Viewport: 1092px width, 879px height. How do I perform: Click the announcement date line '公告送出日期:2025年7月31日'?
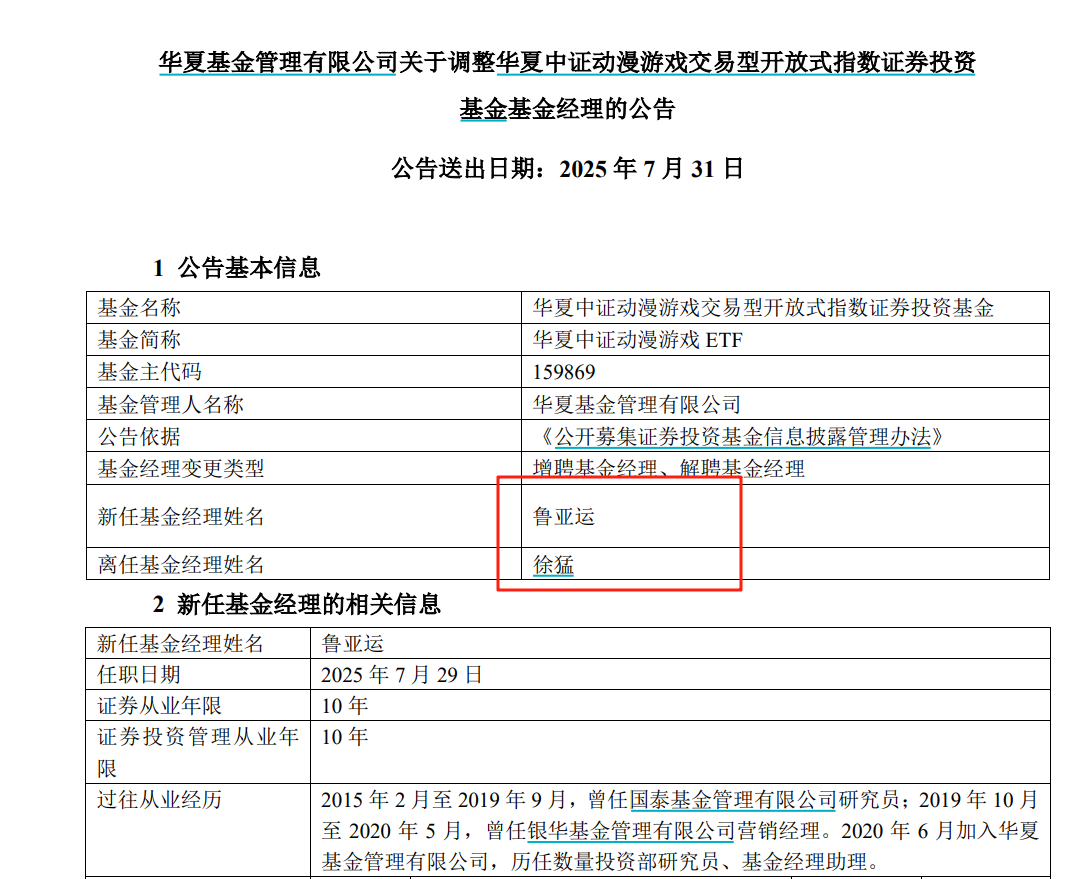[567, 169]
